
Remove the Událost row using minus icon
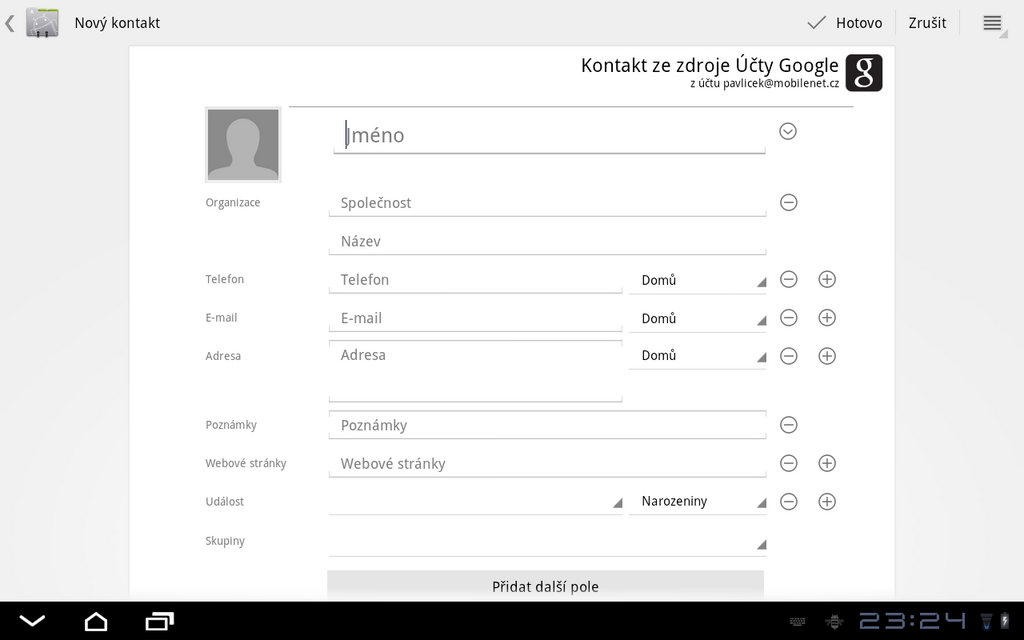(x=788, y=502)
